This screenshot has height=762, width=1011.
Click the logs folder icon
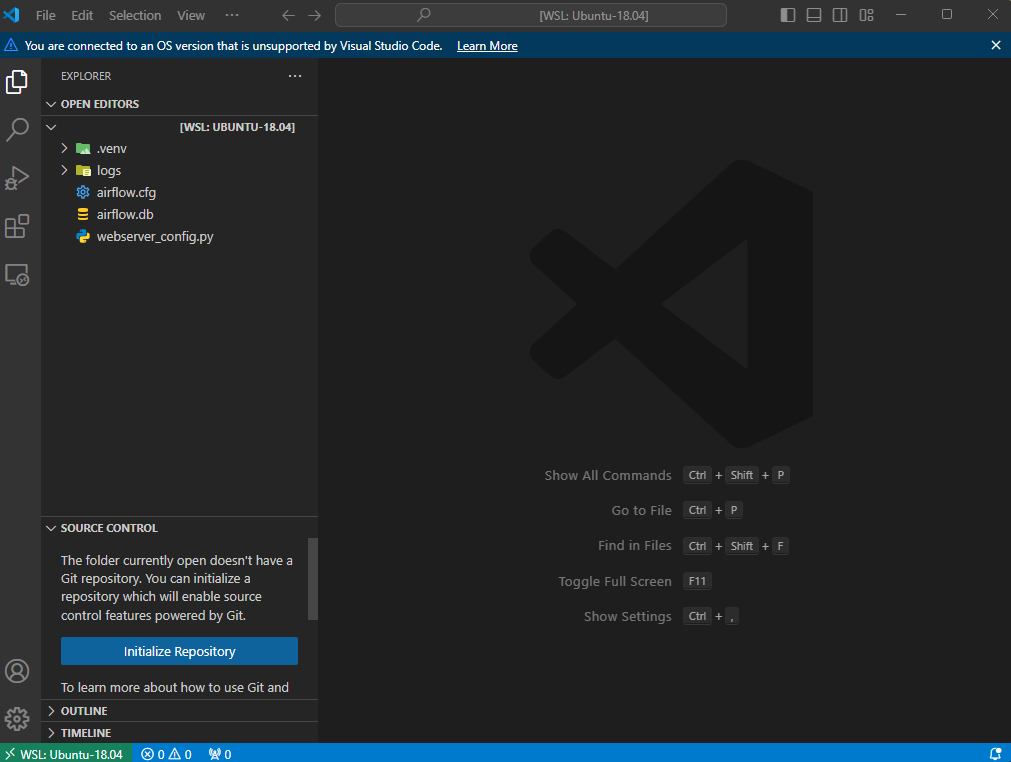coord(83,171)
